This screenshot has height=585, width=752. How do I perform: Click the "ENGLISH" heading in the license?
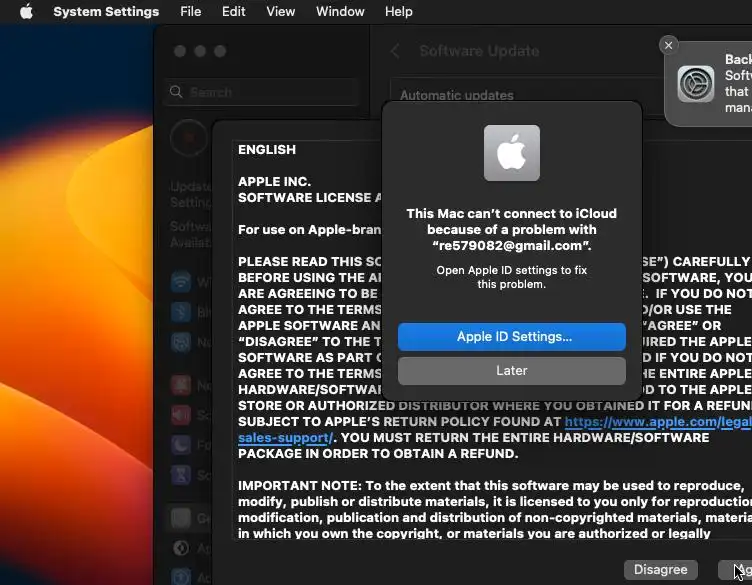pyautogui.click(x=267, y=150)
